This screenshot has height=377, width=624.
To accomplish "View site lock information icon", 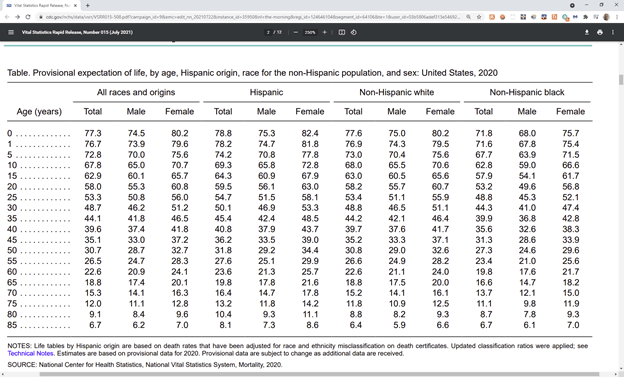I will (40, 17).
